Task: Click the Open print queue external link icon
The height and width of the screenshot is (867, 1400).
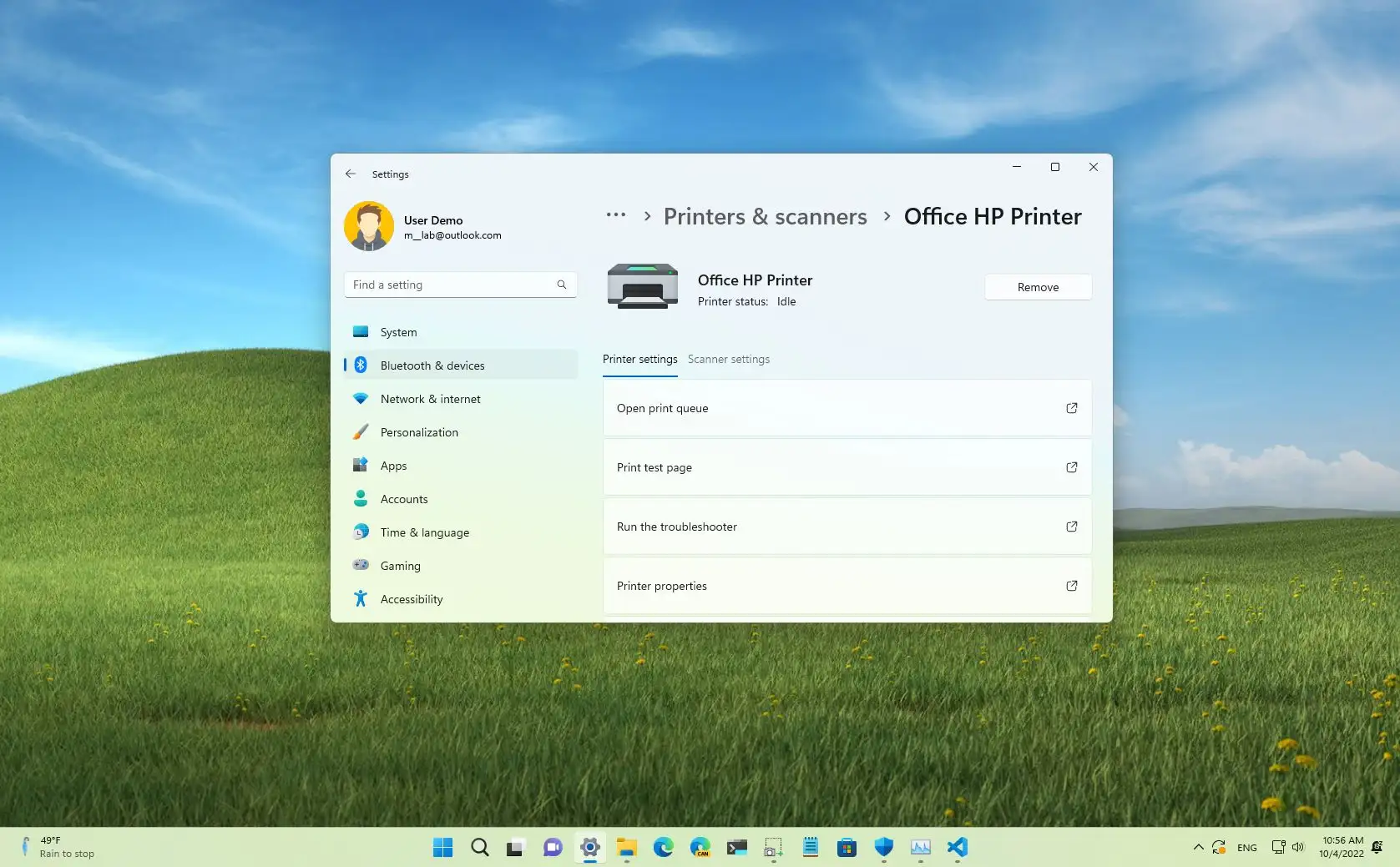Action: (1071, 408)
